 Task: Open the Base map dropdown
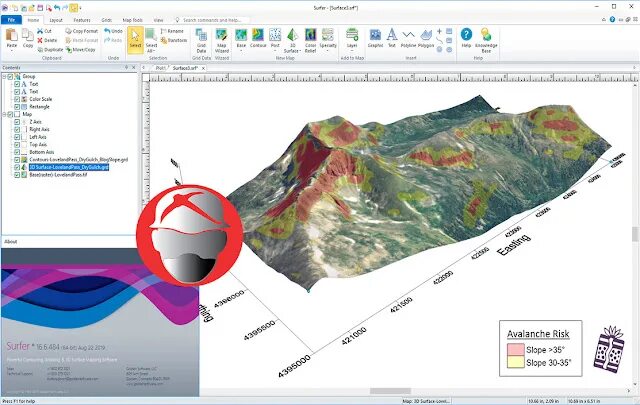point(241,51)
